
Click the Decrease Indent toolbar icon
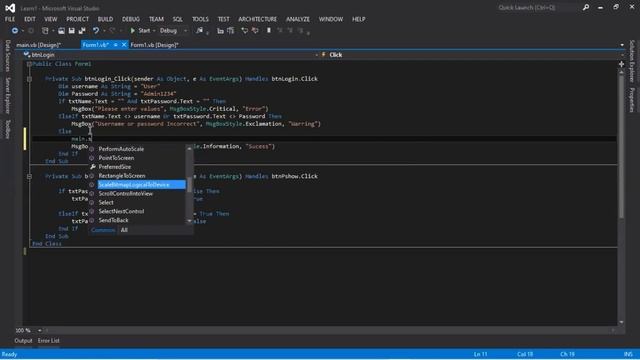[x=220, y=31]
